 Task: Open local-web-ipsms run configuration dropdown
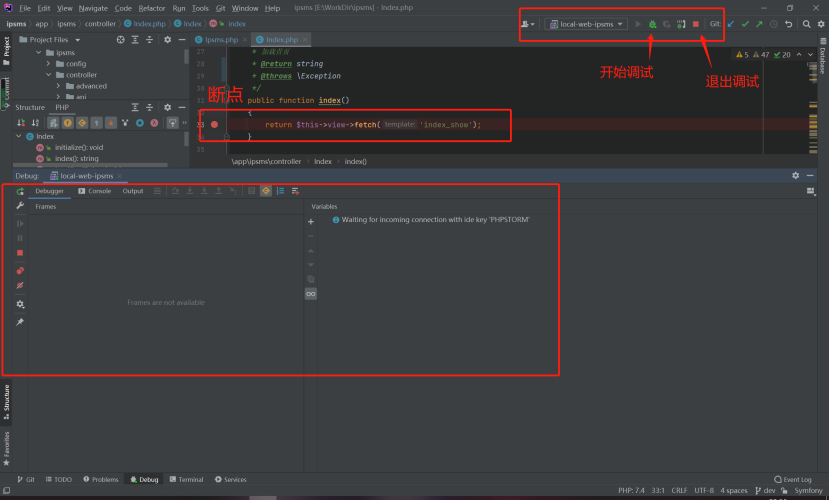tap(586, 24)
